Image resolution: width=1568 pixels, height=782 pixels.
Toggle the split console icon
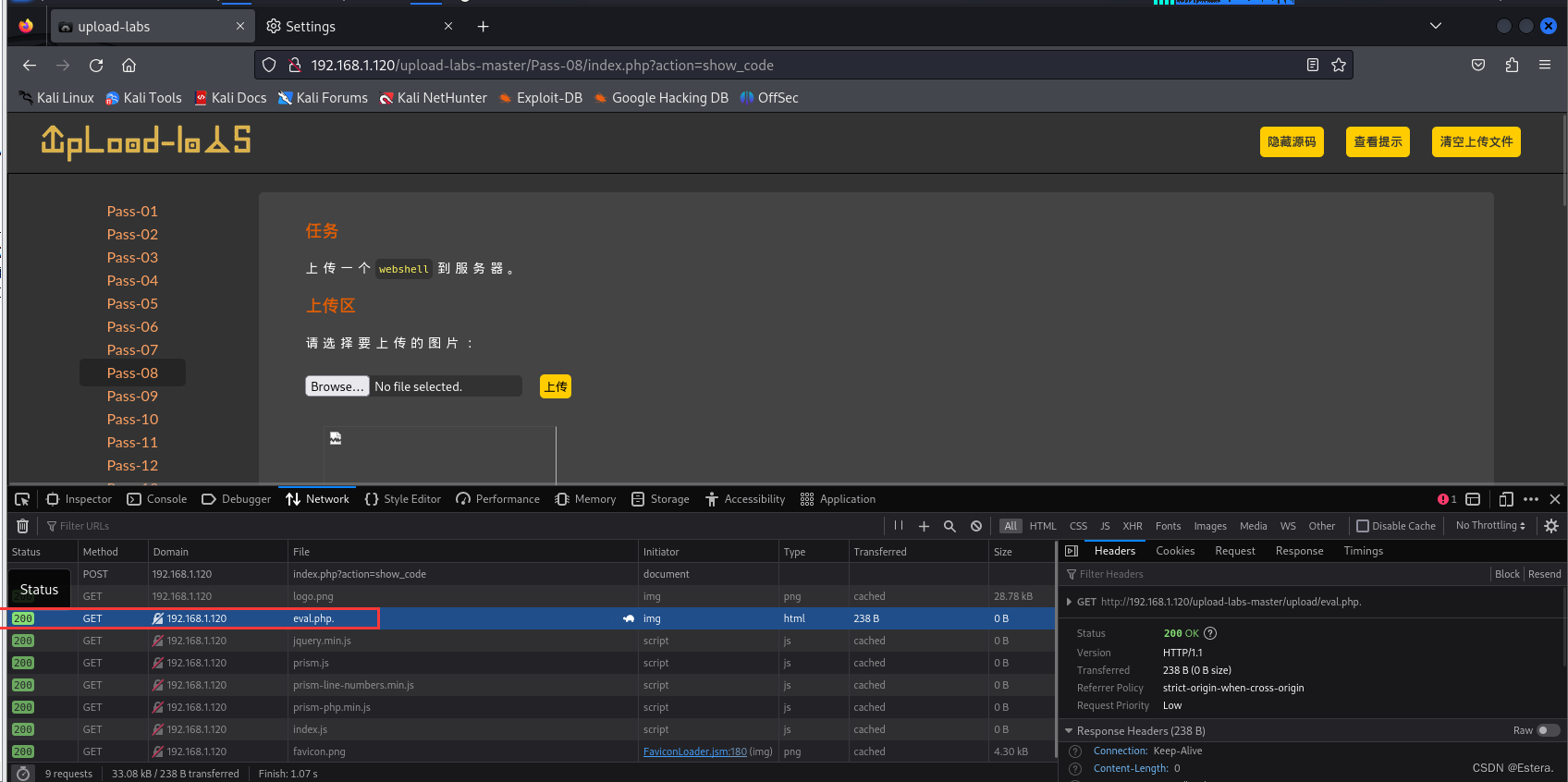pyautogui.click(x=1473, y=499)
